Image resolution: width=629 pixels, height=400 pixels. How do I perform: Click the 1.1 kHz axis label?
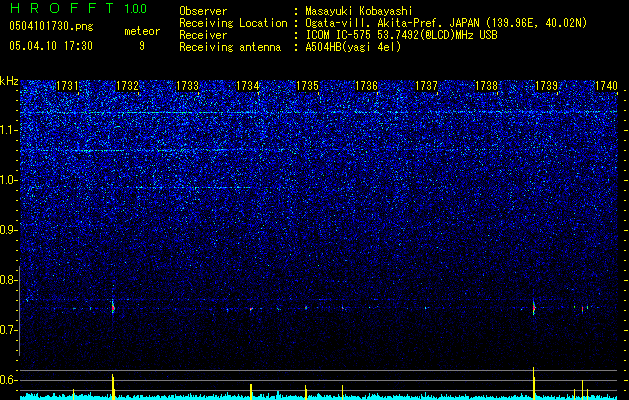9,130
